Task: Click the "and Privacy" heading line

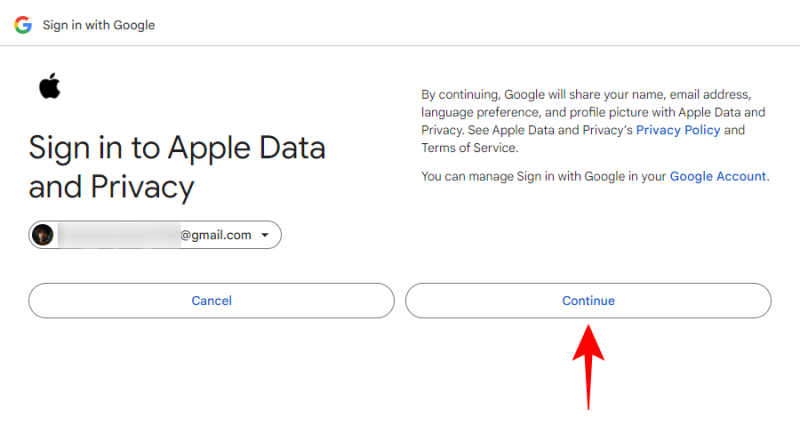Action: click(111, 187)
